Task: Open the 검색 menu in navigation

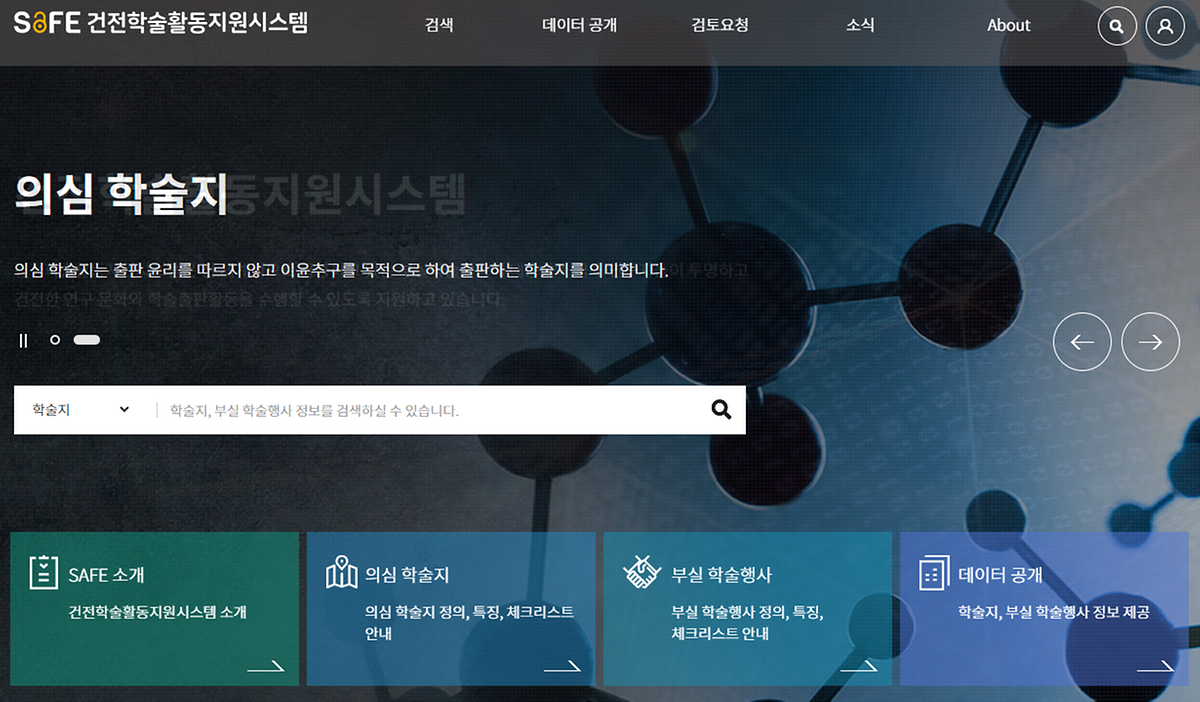Action: (x=439, y=26)
